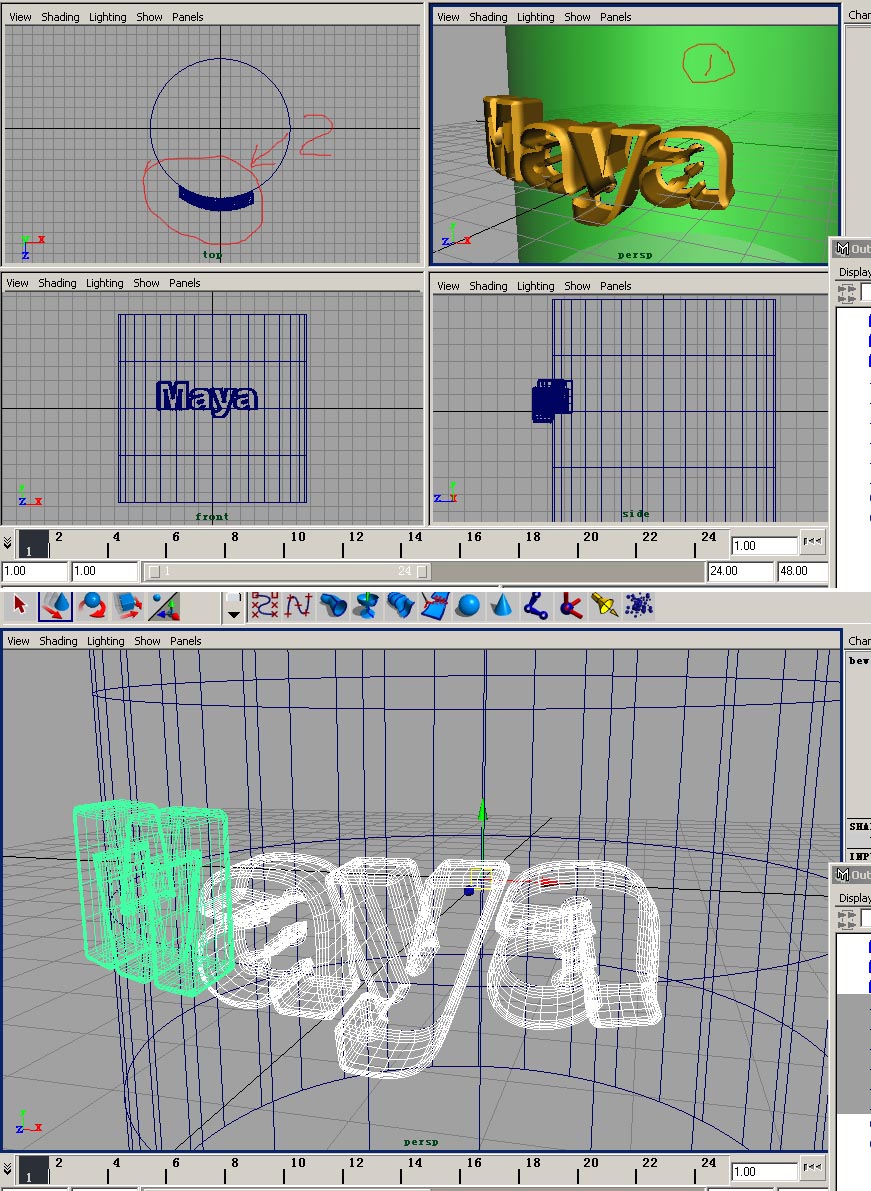The width and height of the screenshot is (871, 1191).
Task: Open the shelf tab dropdown arrow
Action: [x=234, y=614]
